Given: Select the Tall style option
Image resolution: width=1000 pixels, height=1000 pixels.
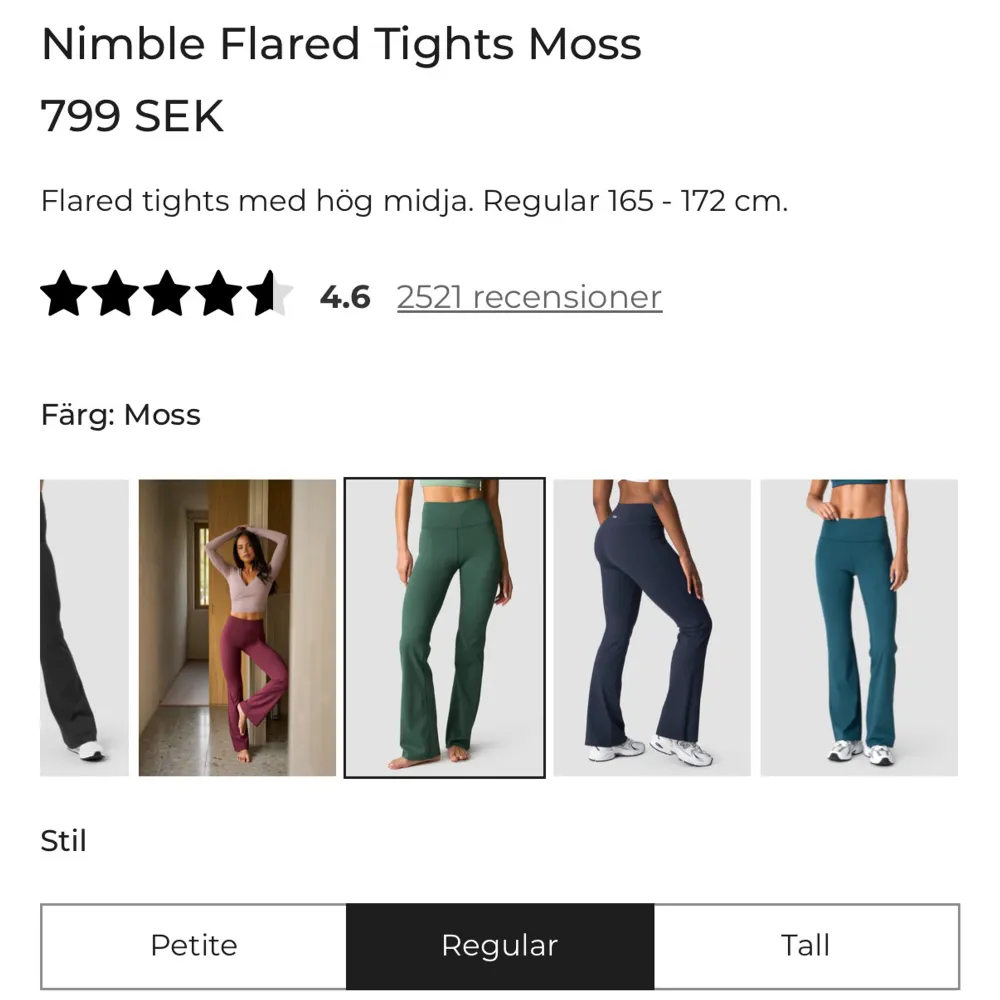Looking at the screenshot, I should (x=806, y=944).
